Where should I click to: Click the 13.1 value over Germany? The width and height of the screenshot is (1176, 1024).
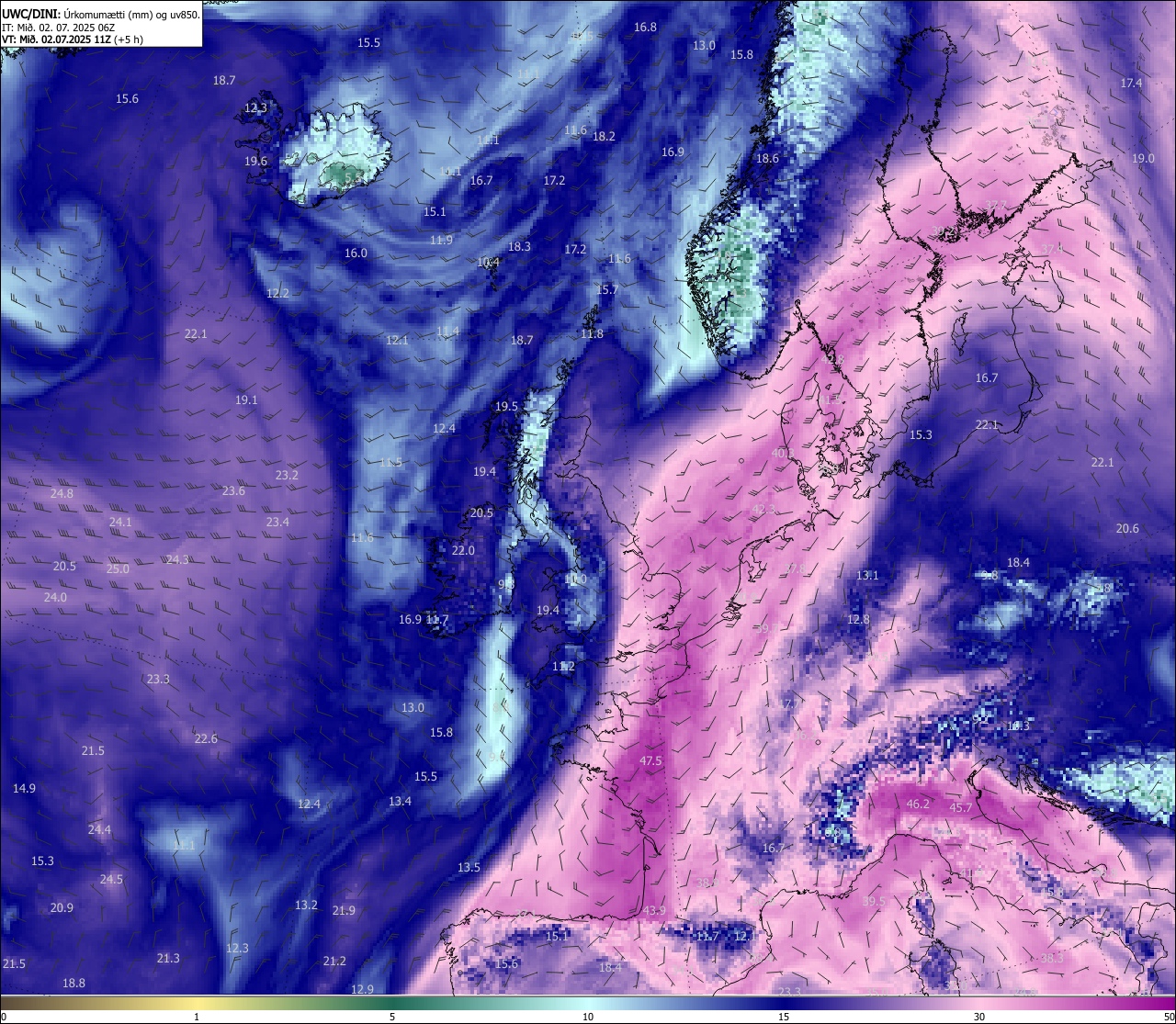click(x=867, y=576)
